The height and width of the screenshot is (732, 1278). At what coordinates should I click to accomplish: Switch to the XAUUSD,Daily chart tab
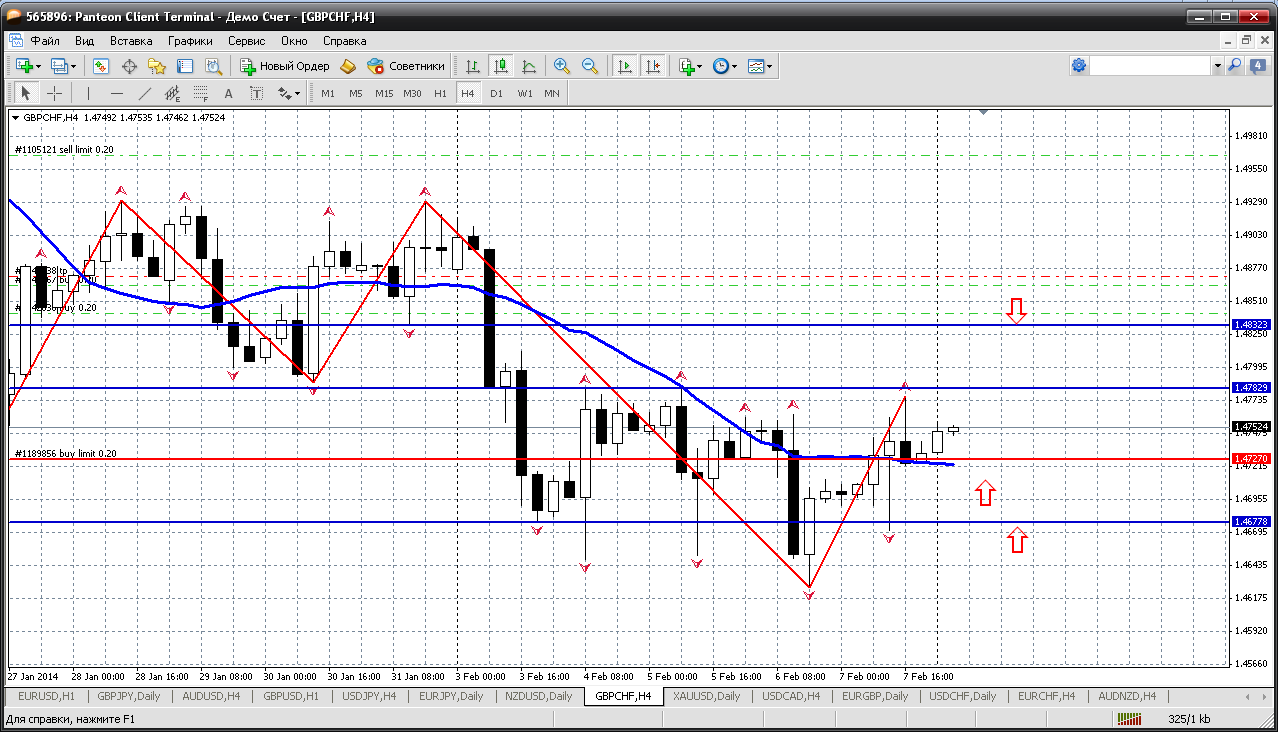tap(706, 696)
